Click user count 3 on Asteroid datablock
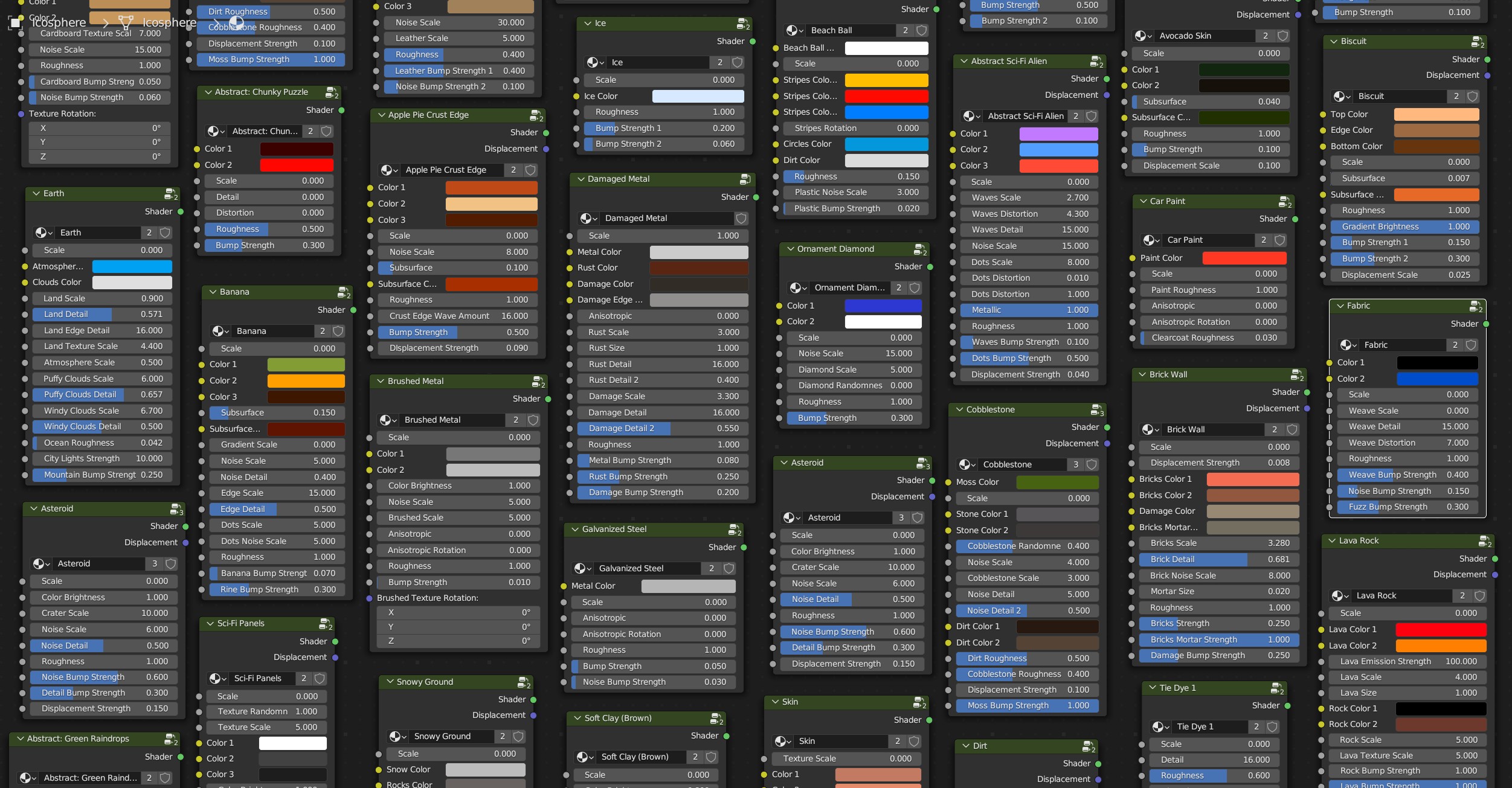The width and height of the screenshot is (1512, 788). click(155, 564)
